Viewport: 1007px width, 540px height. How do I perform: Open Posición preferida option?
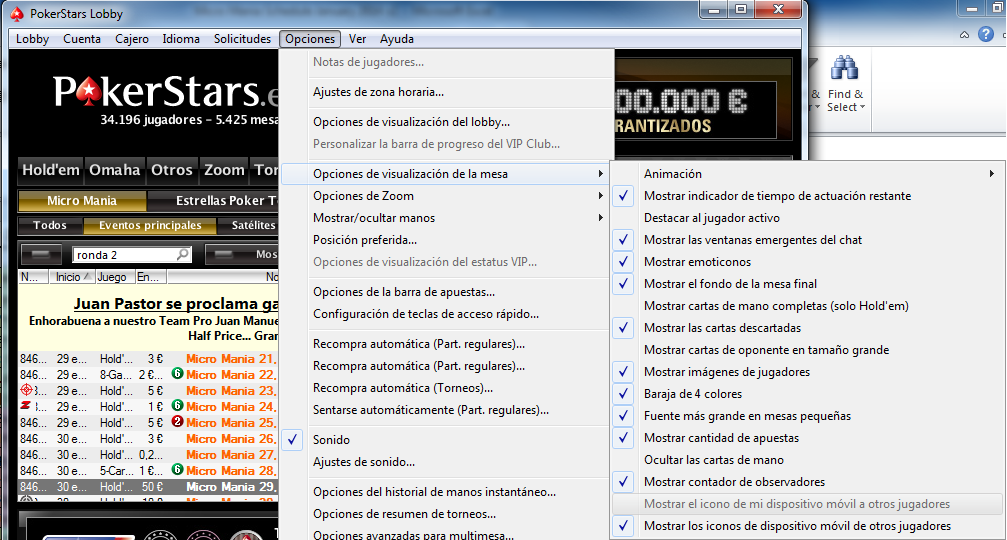click(445, 240)
